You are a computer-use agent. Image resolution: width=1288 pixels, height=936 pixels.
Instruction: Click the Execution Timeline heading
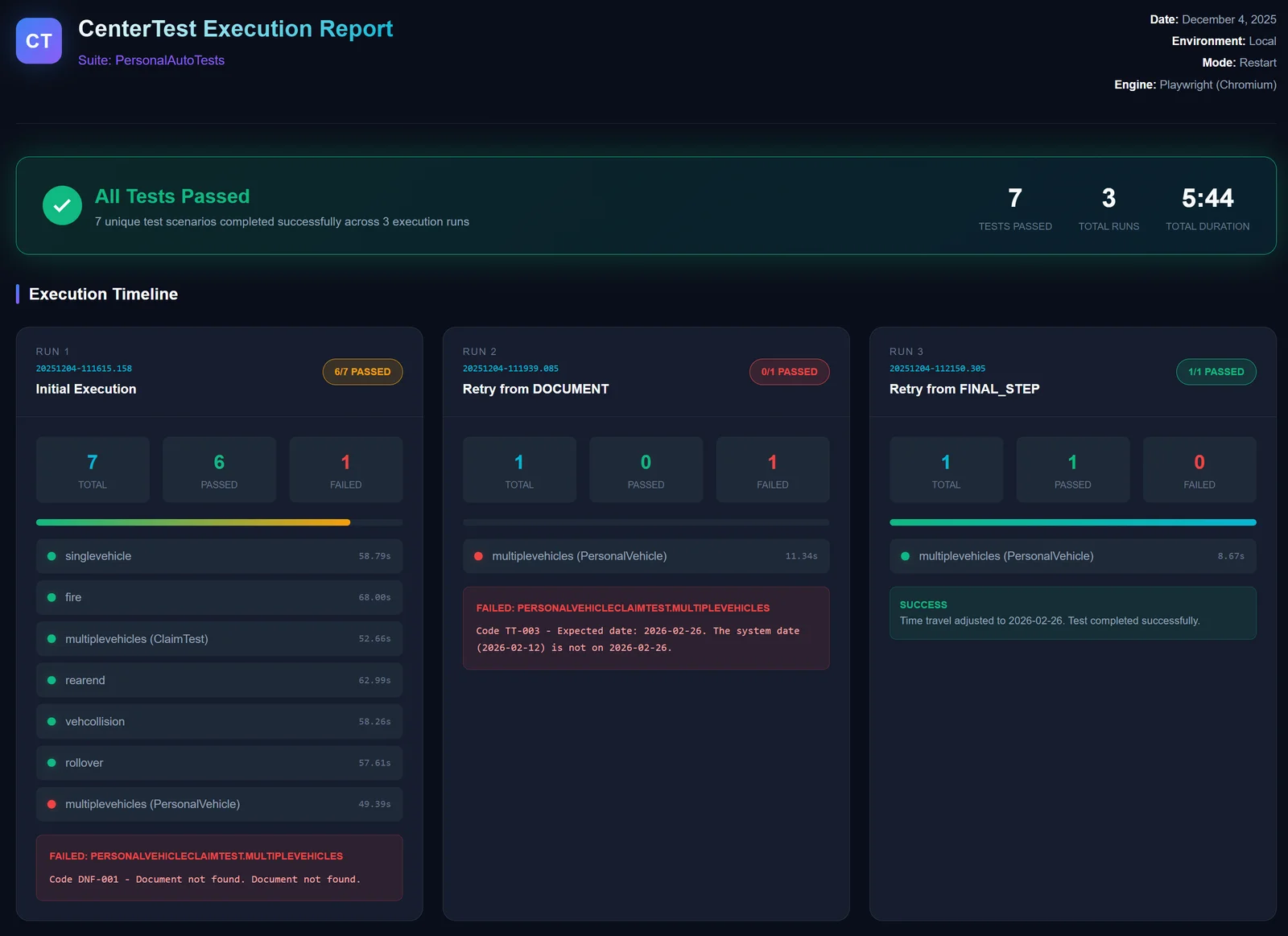pyautogui.click(x=103, y=294)
